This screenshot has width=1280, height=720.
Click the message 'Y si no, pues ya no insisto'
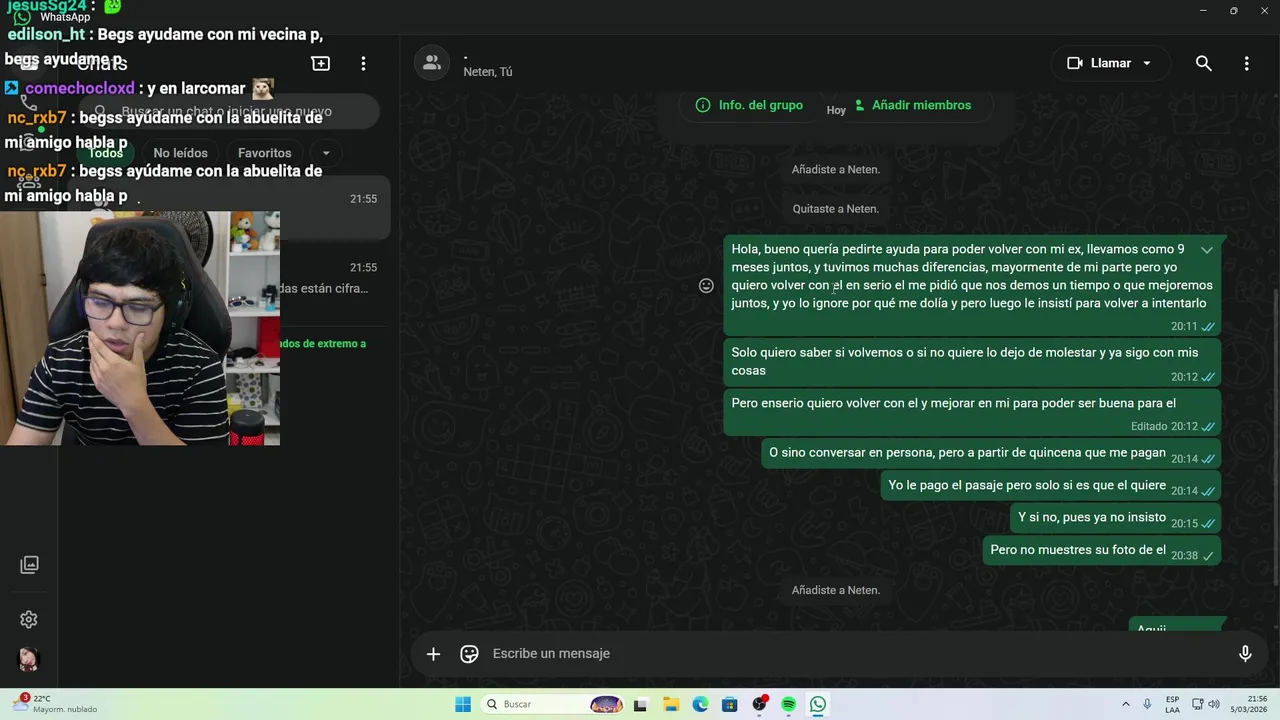click(1116, 518)
